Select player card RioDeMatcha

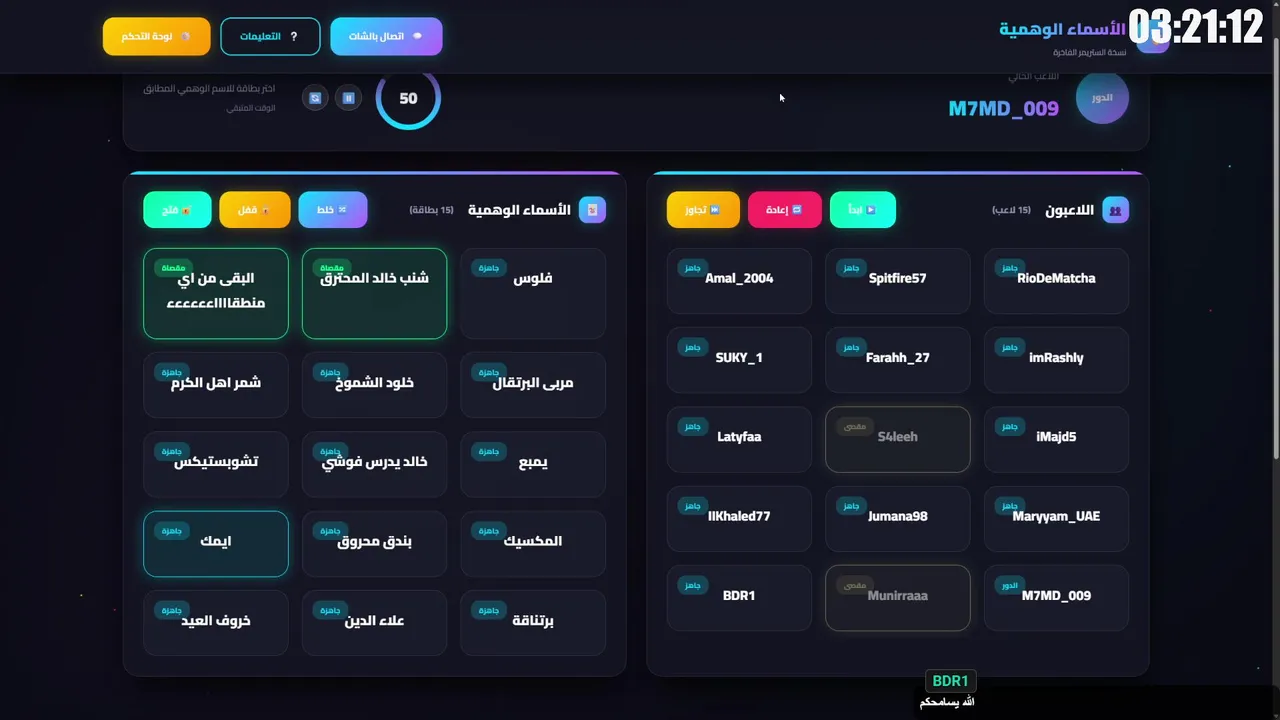tap(1056, 281)
